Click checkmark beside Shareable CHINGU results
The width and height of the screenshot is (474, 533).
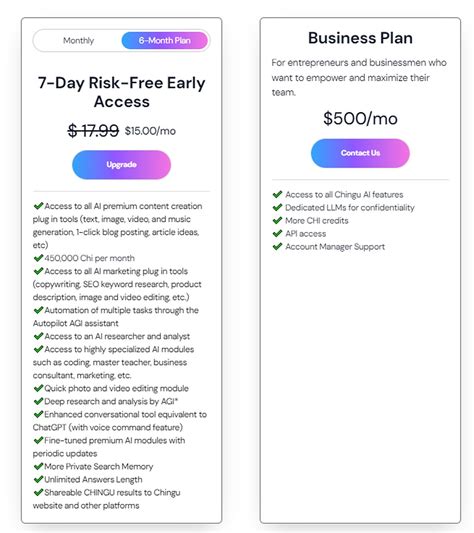[x=38, y=492]
